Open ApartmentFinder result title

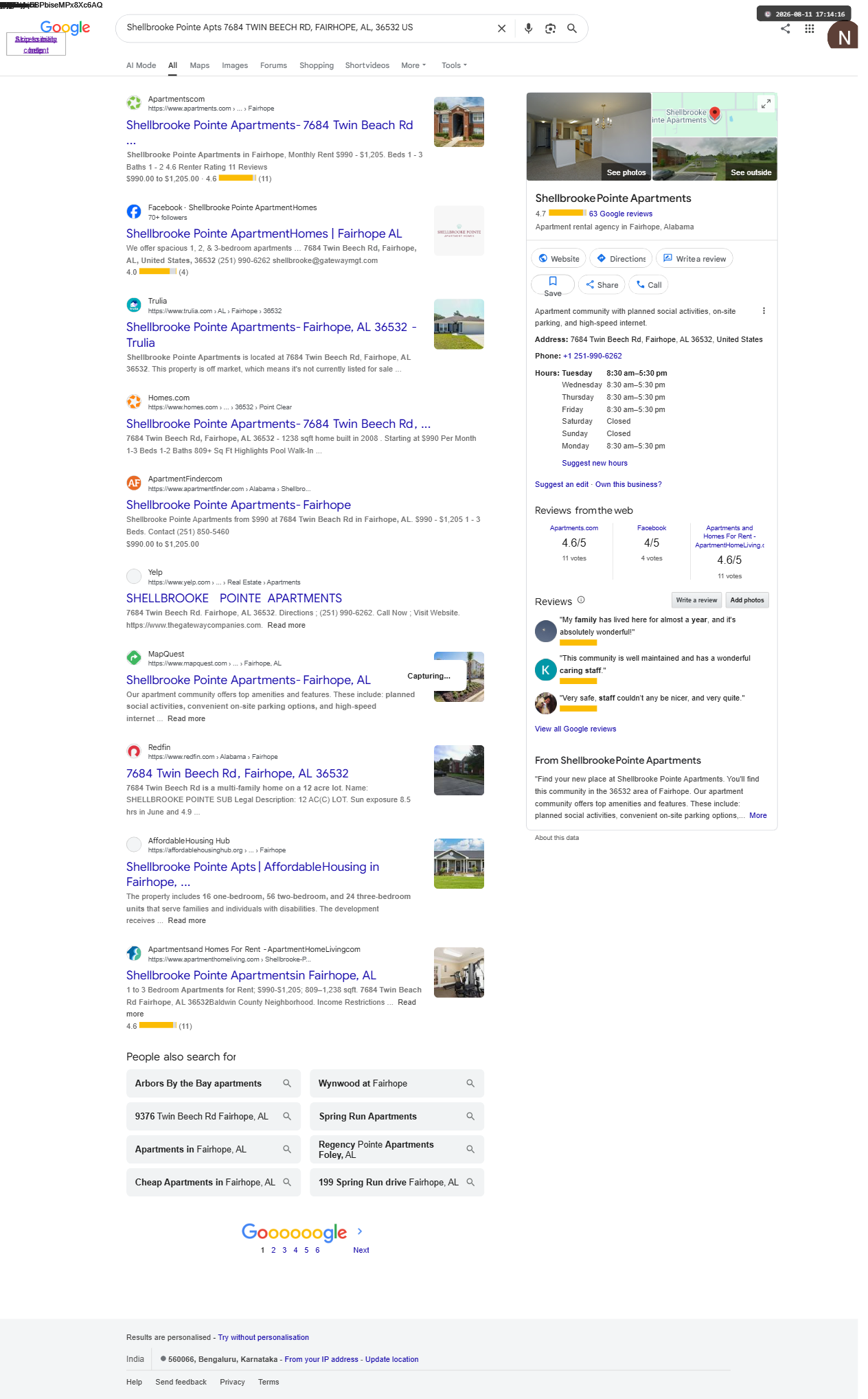(238, 505)
